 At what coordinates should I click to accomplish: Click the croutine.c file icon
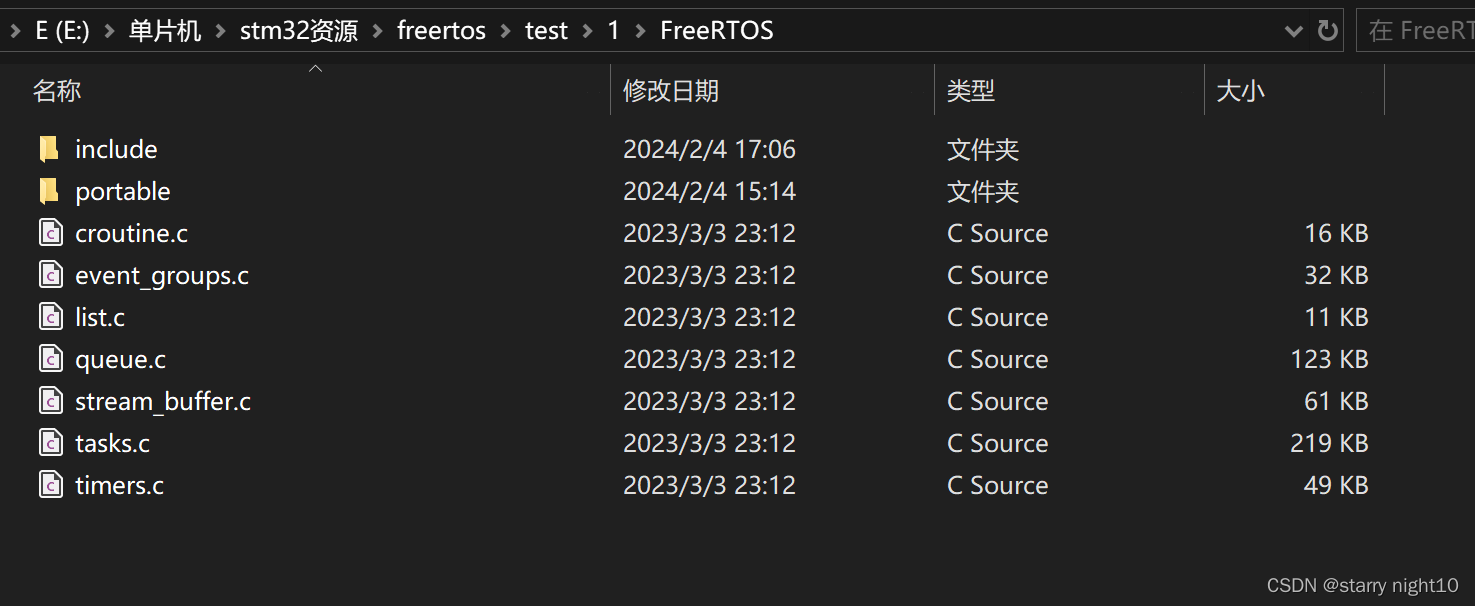pyautogui.click(x=51, y=233)
